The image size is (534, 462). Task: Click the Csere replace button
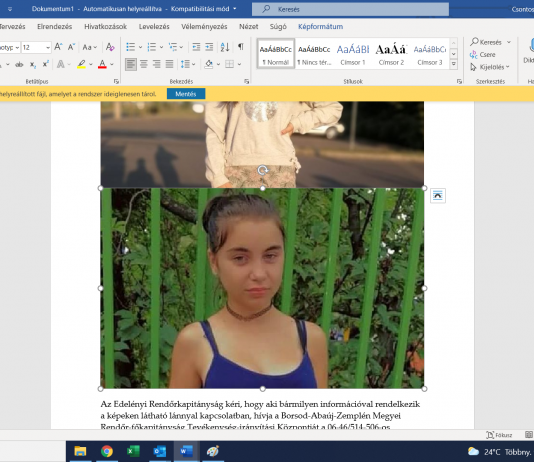pyautogui.click(x=482, y=54)
